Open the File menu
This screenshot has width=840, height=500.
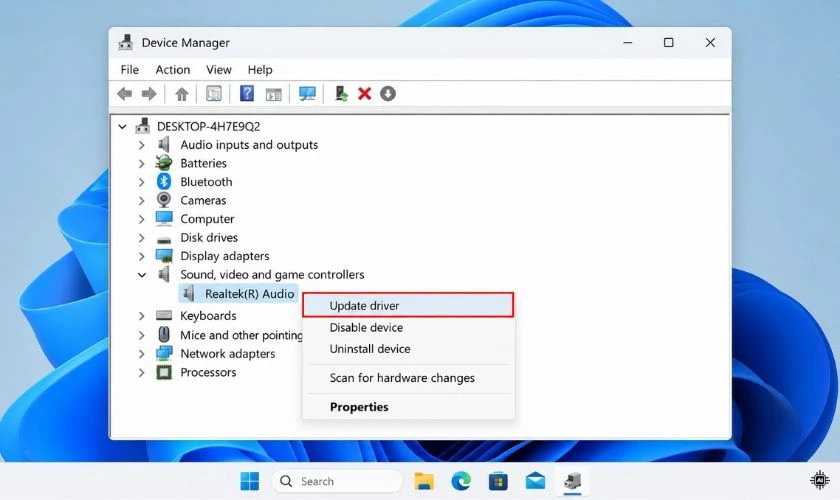130,70
